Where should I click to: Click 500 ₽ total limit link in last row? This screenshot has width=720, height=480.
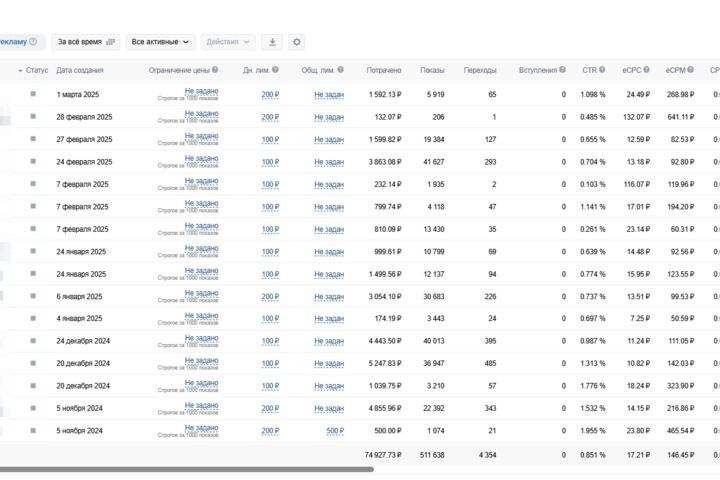335,431
